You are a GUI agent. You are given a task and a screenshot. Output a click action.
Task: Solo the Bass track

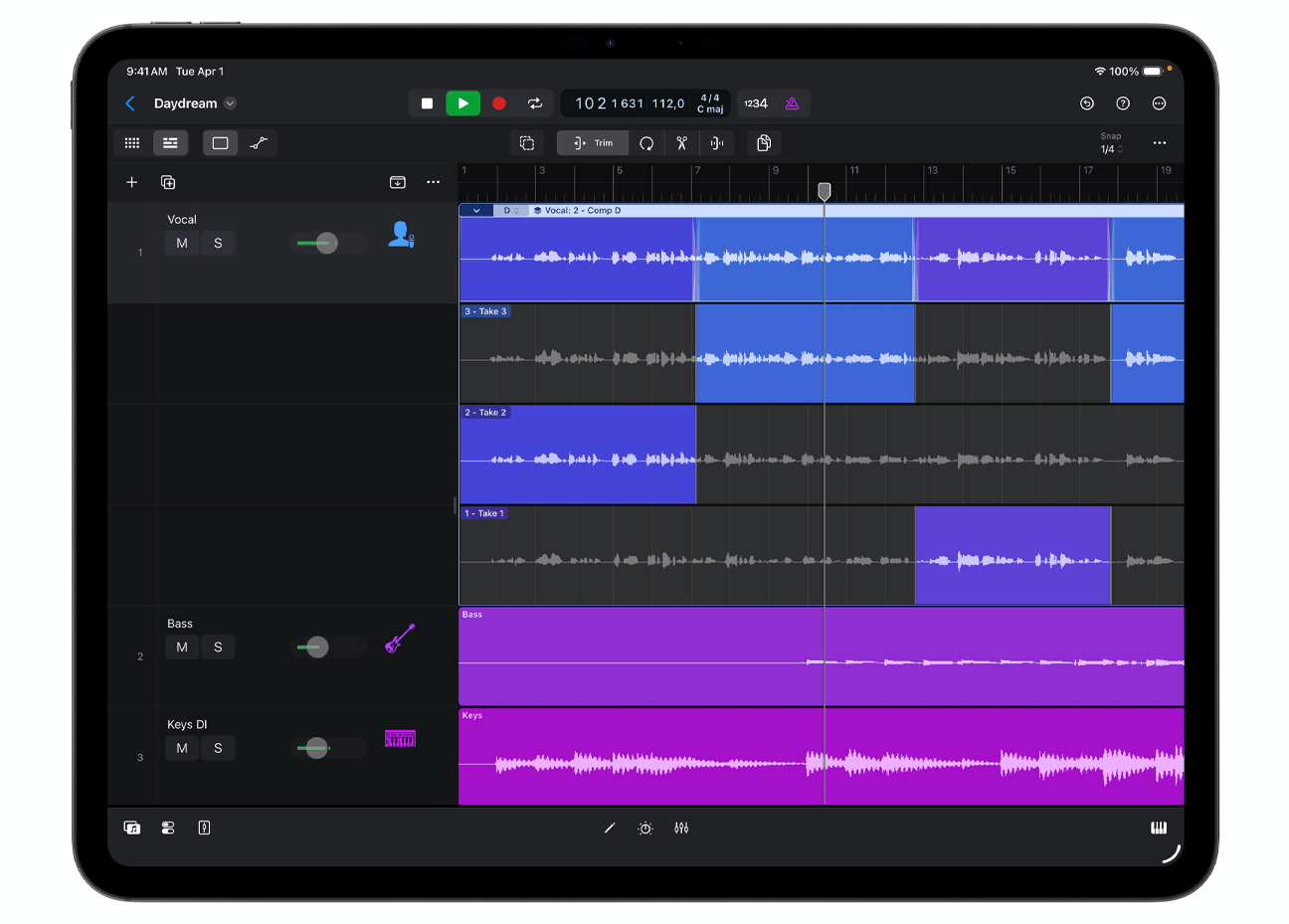[218, 647]
